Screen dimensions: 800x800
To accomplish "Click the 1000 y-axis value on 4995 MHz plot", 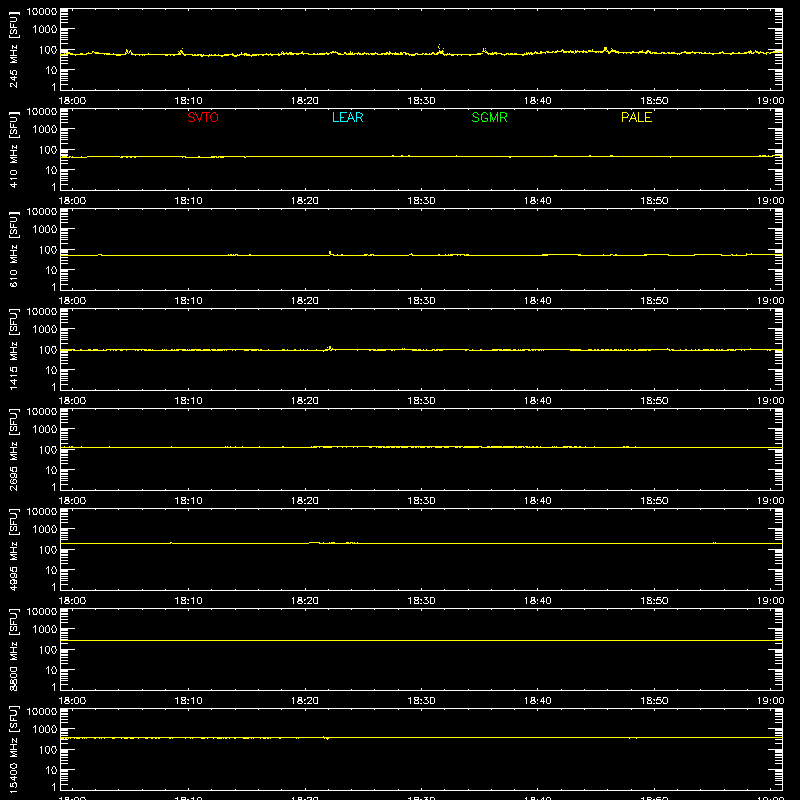I will tap(45, 530).
